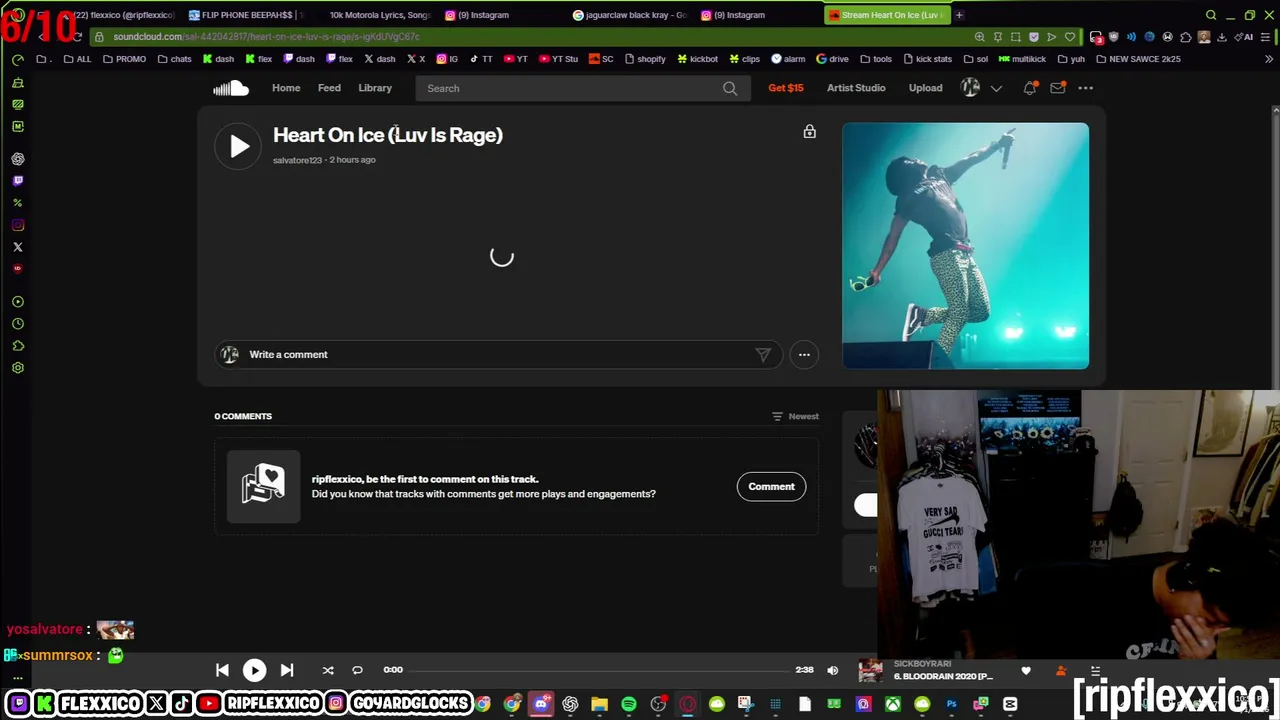
Task: Open the tools bookmarks folder
Action: click(x=875, y=59)
